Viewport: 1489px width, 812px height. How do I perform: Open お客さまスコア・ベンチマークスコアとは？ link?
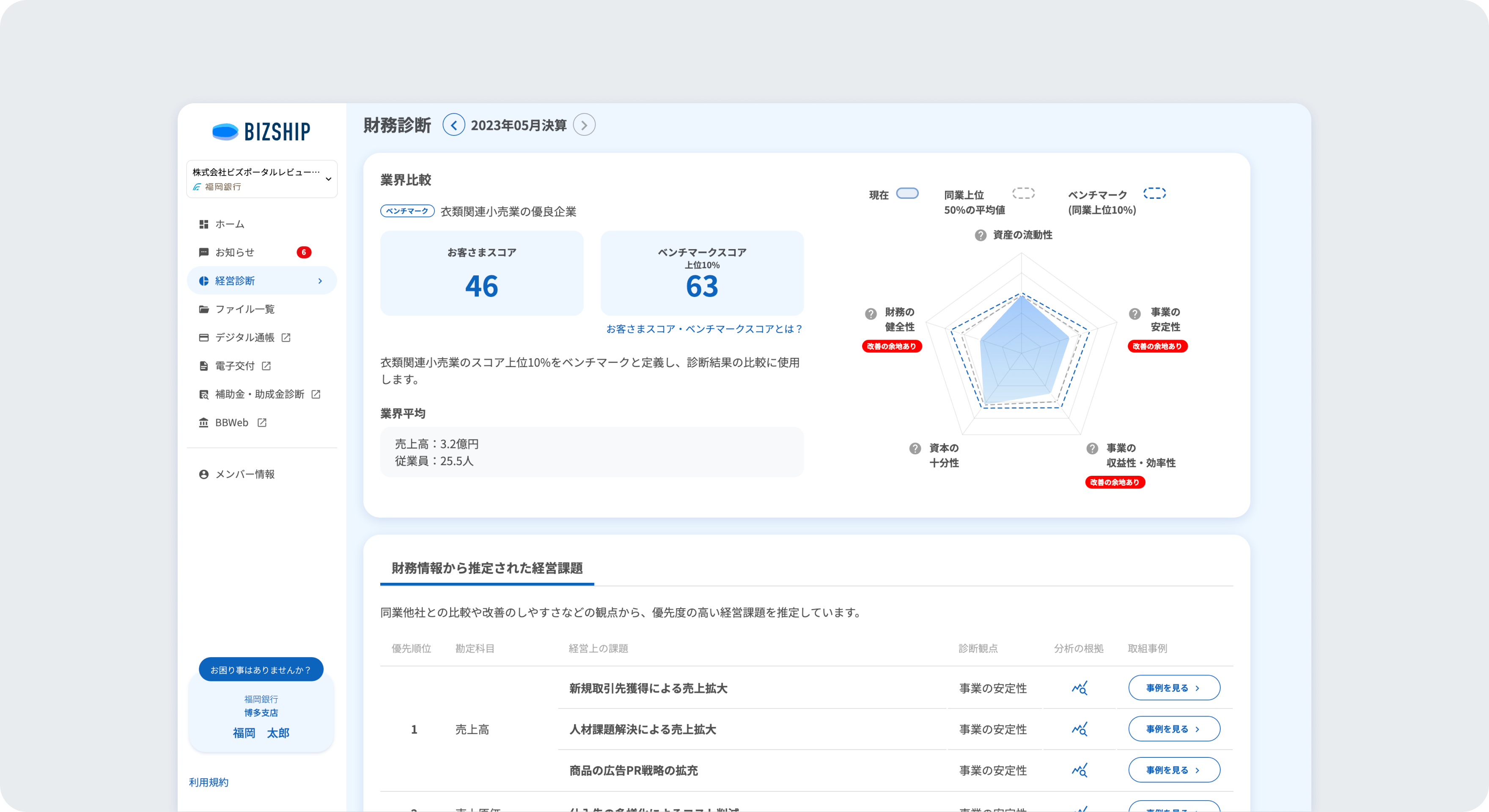click(704, 329)
